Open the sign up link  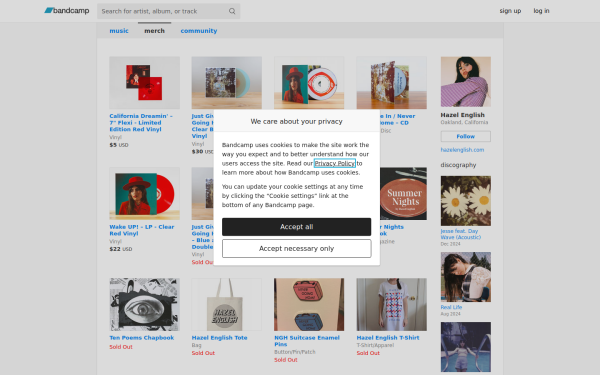[510, 11]
